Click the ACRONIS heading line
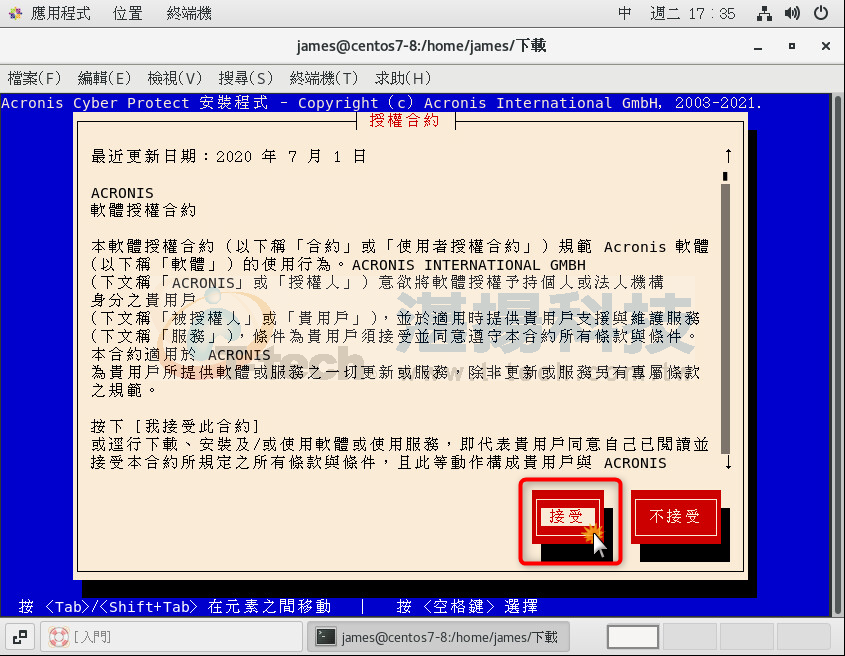 [x=122, y=193]
